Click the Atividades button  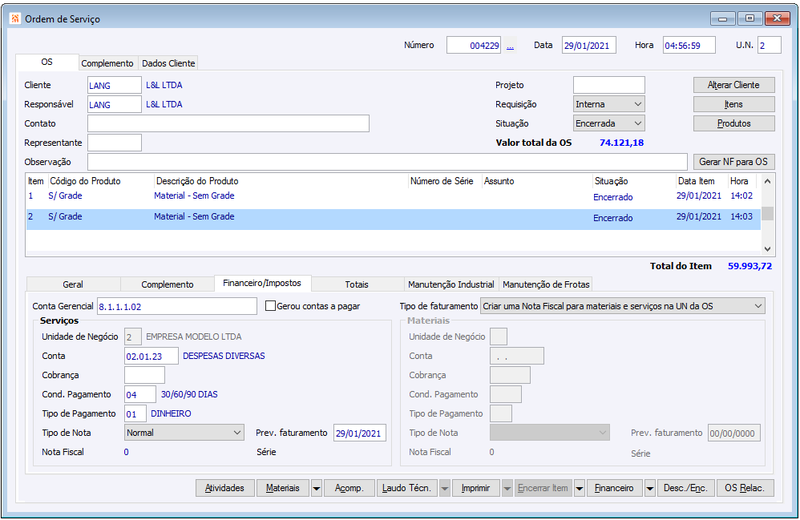click(224, 488)
